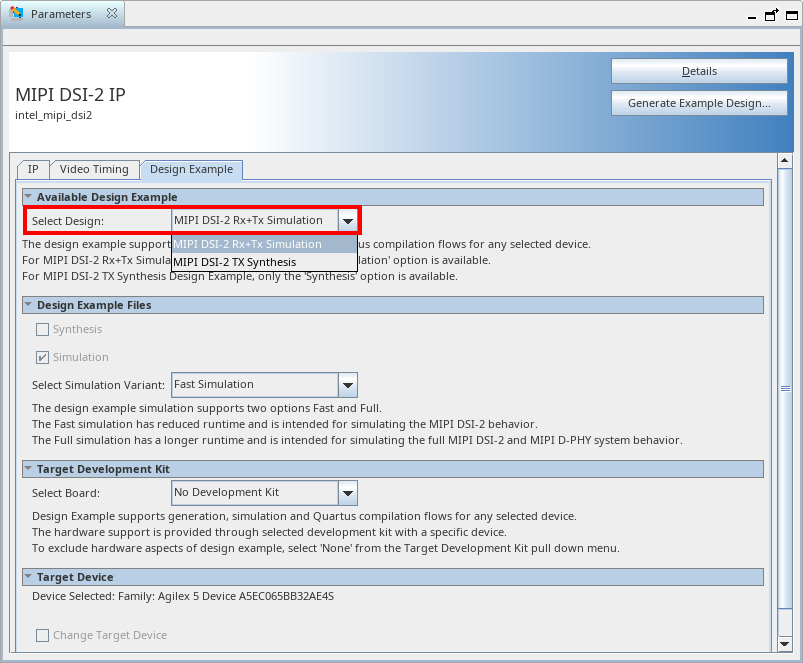Click the MIPI DSI-2 IP title

tap(71, 95)
